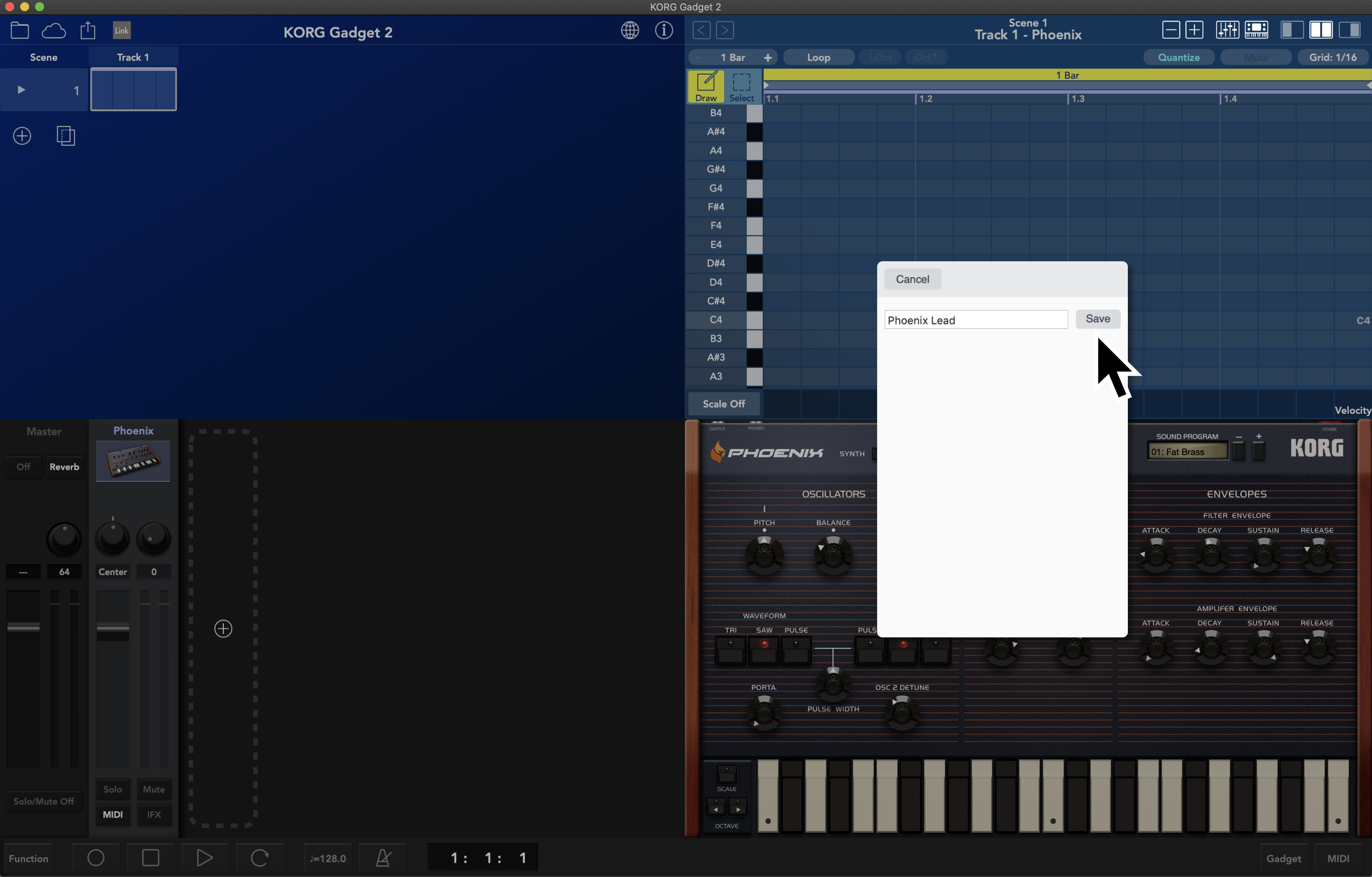Toggle master reverb Off button
The width and height of the screenshot is (1372, 877).
[x=24, y=467]
